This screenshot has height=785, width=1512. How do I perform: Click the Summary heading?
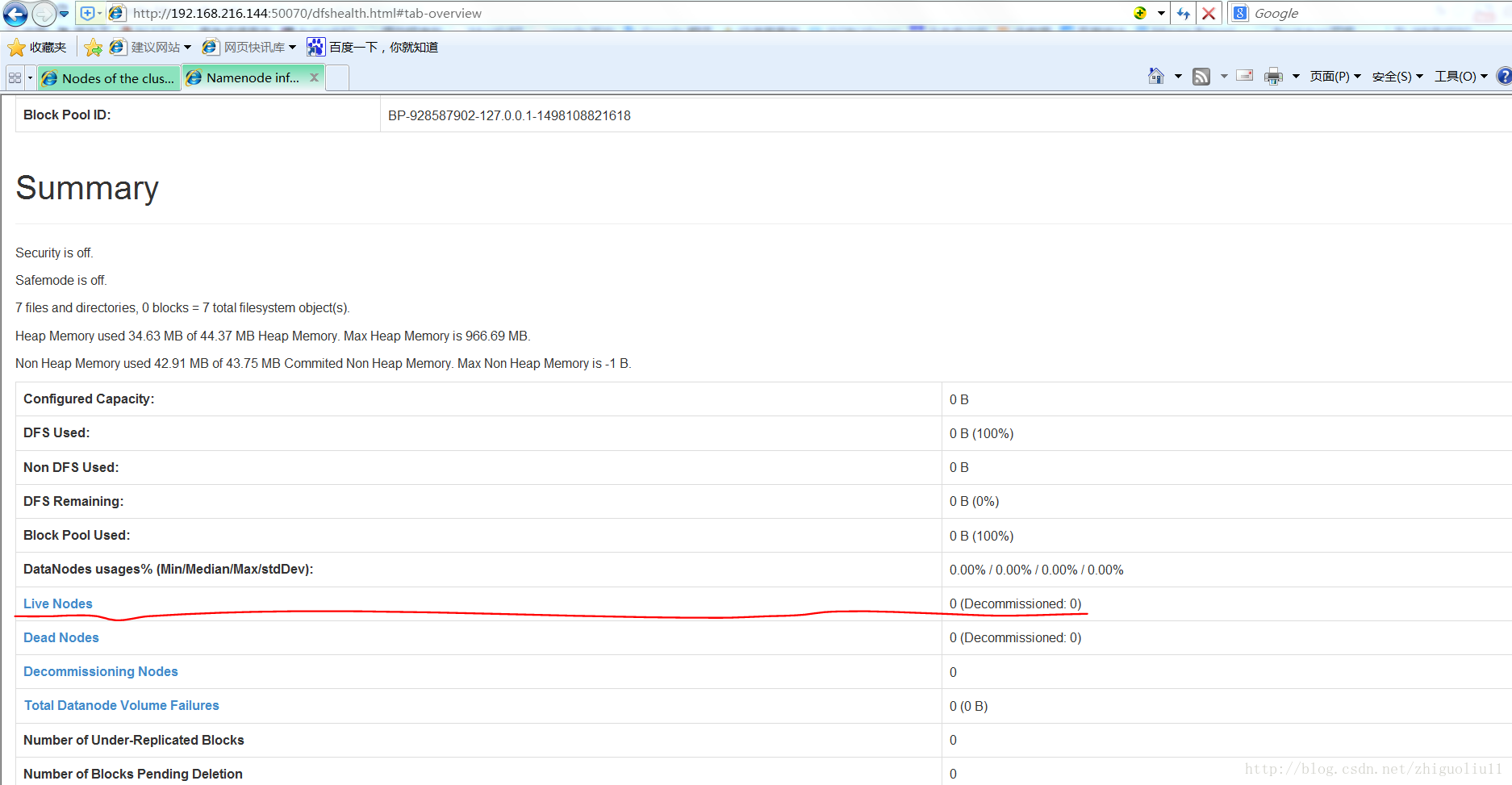coord(87,188)
